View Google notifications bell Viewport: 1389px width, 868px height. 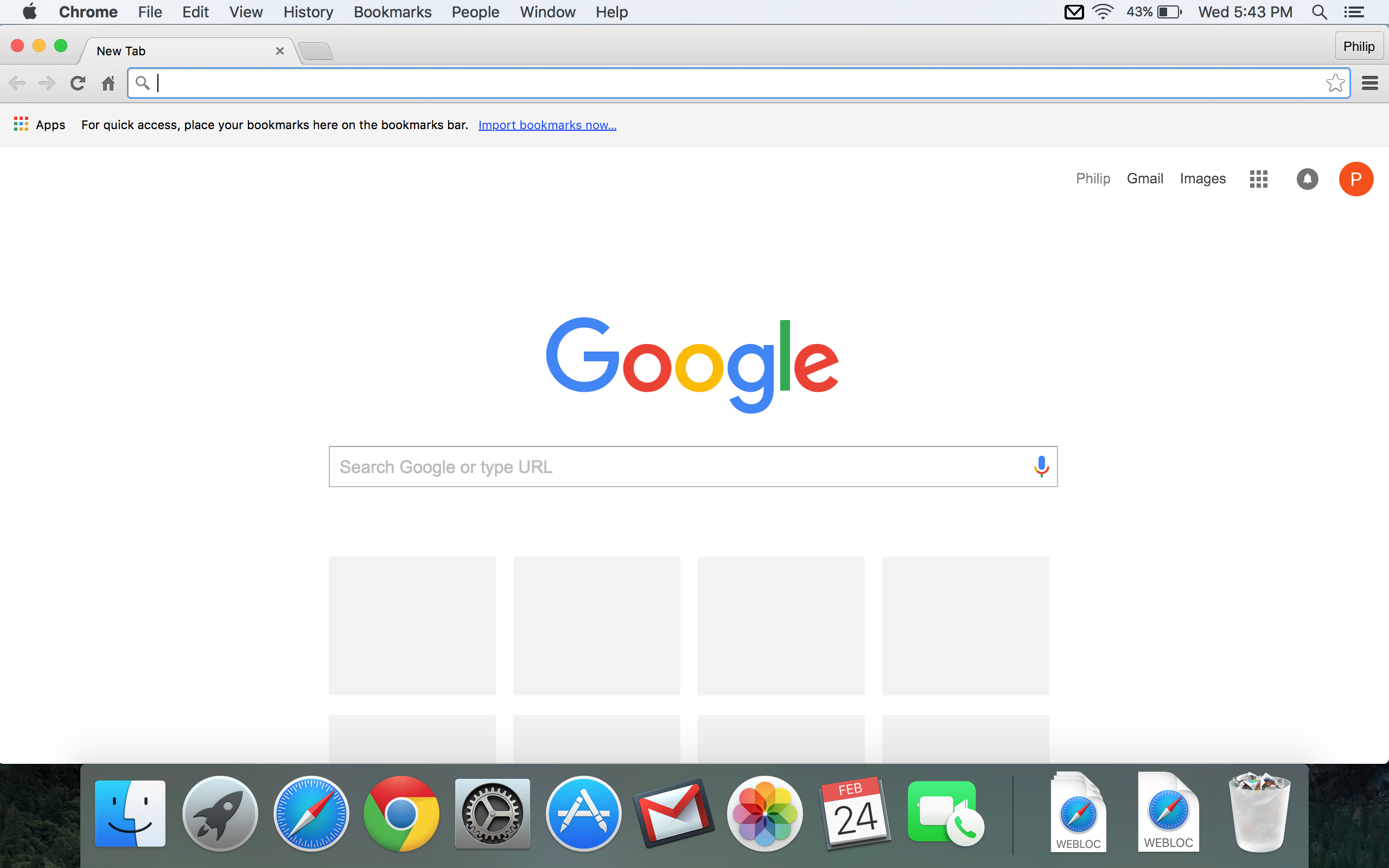1307,179
